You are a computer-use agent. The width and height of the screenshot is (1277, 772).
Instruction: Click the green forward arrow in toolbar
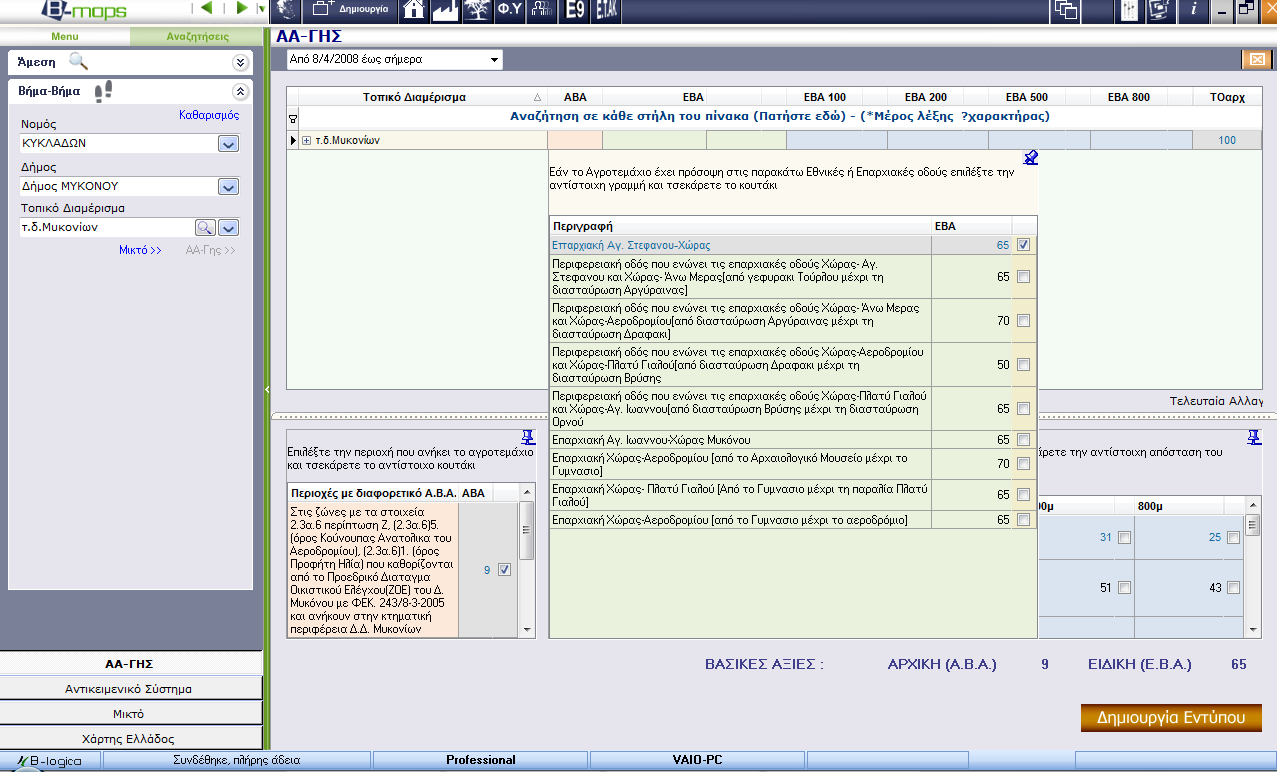pyautogui.click(x=241, y=9)
